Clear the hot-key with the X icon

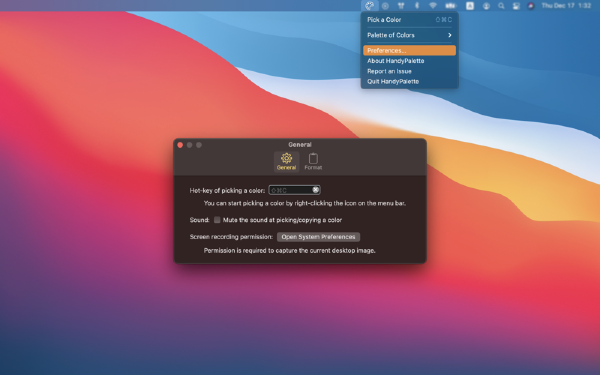[x=315, y=190]
